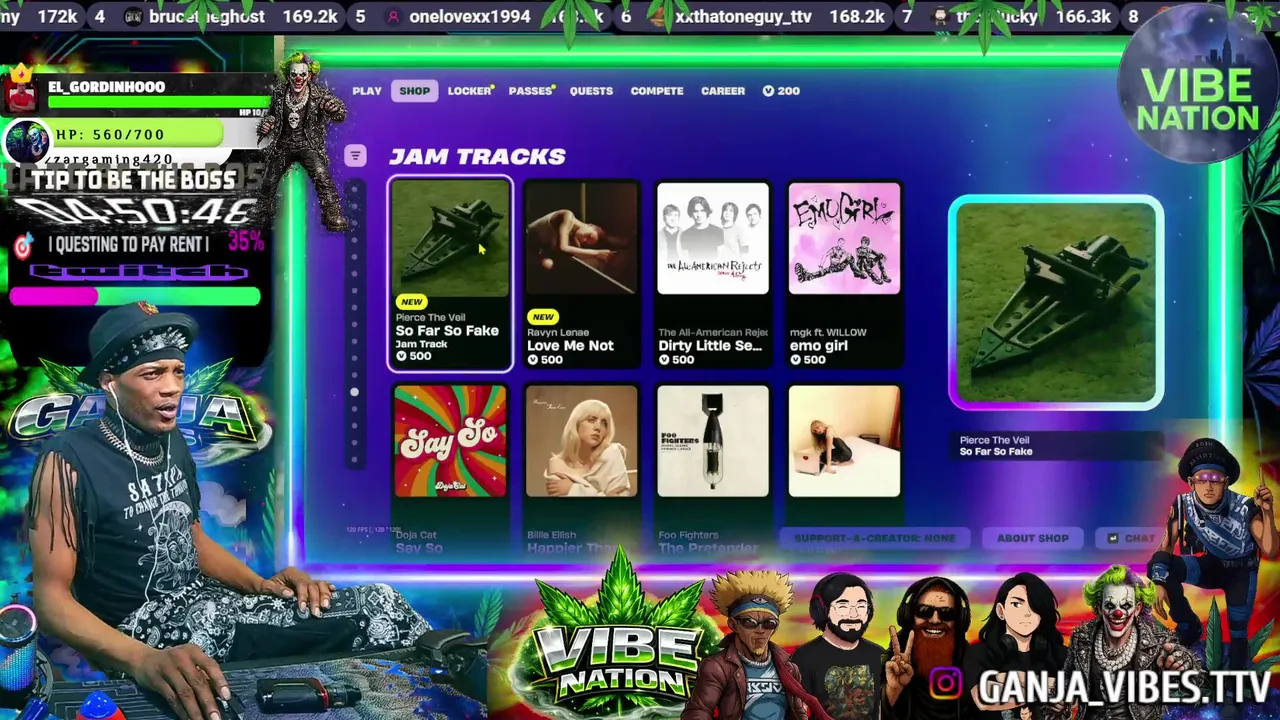Click "I QUESTING TO PAY RENT" goal text
Image resolution: width=1280 pixels, height=720 pixels.
point(128,244)
